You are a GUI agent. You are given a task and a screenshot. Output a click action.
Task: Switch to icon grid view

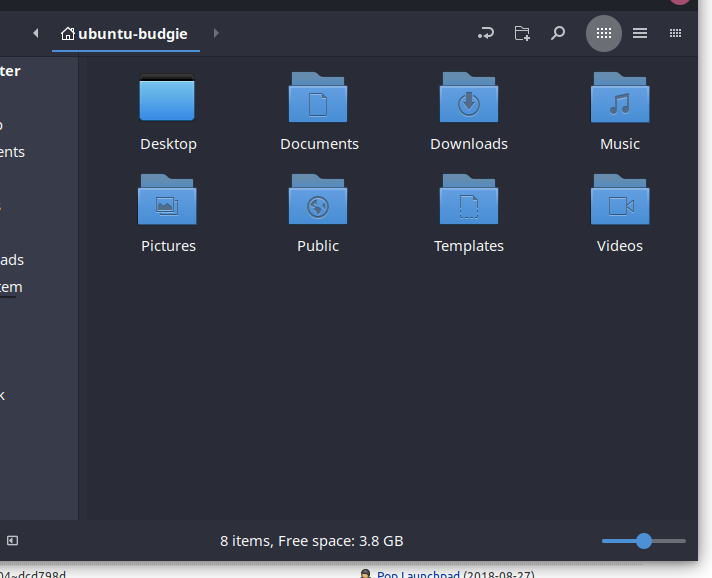[604, 33]
